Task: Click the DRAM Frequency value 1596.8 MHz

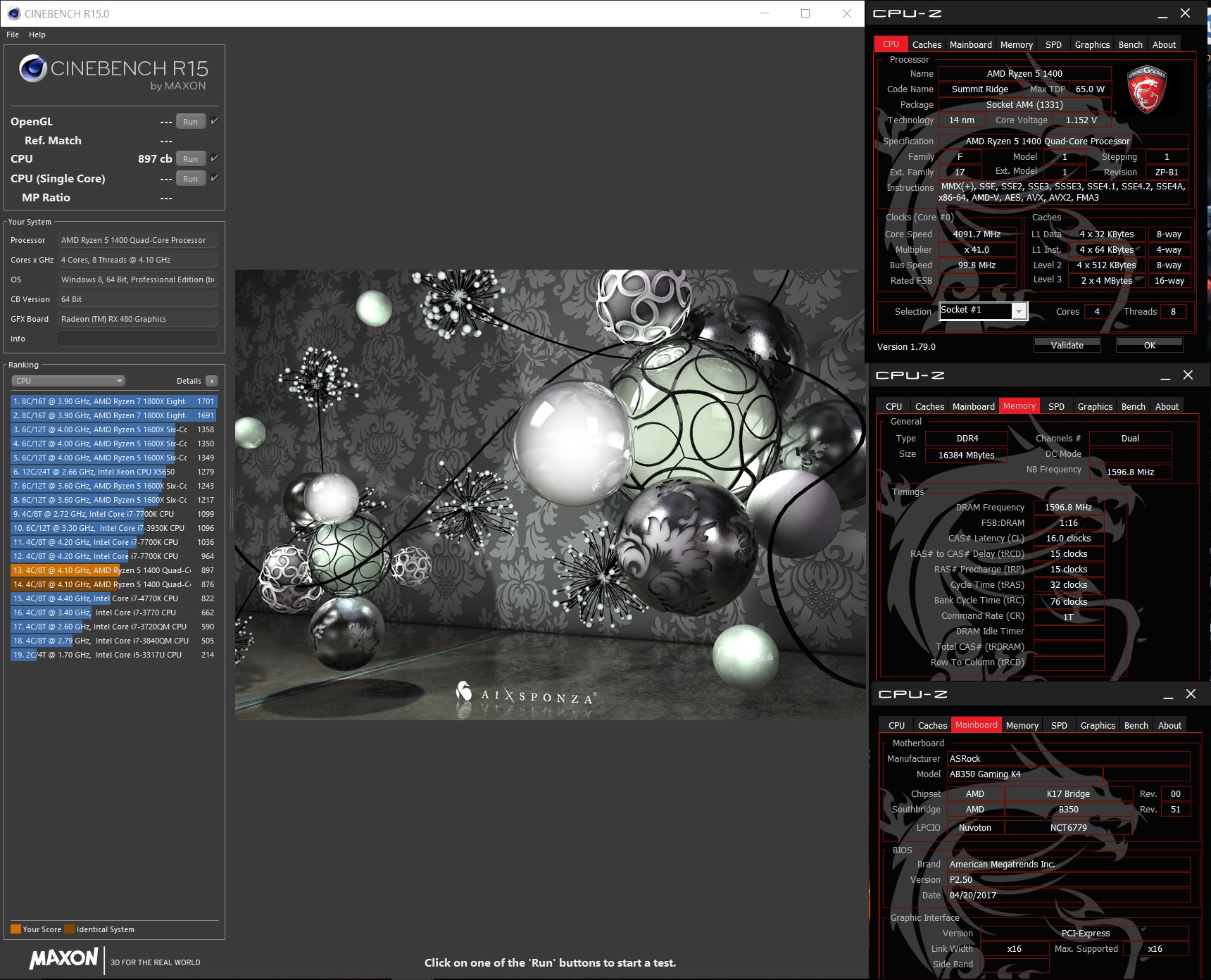Action: [1068, 507]
